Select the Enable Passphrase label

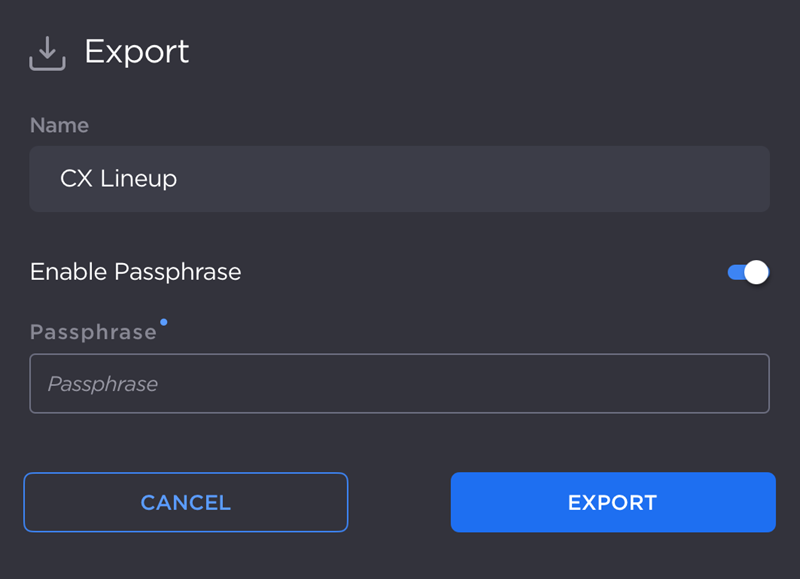pos(135,272)
